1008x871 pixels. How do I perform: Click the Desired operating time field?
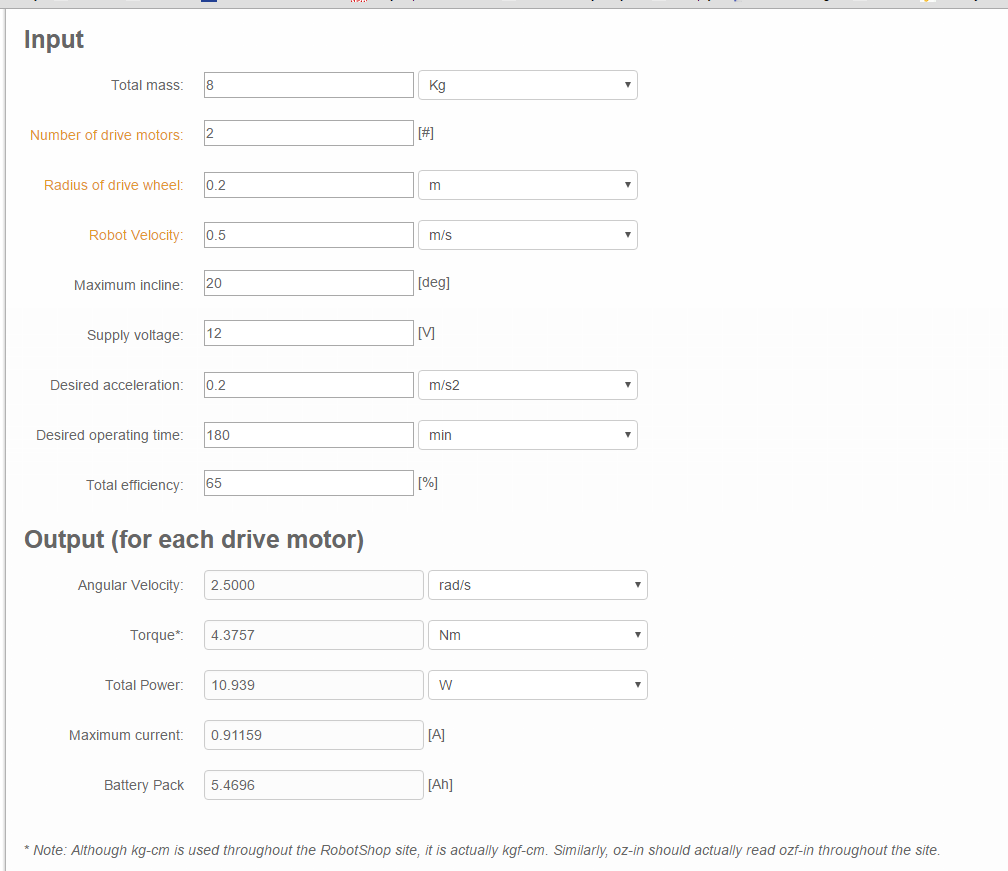(308, 435)
